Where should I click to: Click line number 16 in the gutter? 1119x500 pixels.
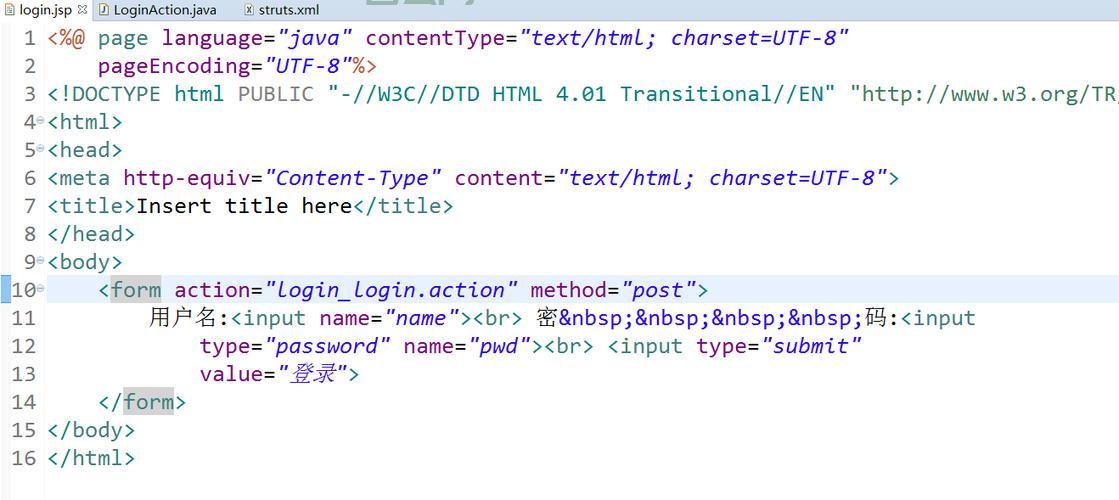24,458
